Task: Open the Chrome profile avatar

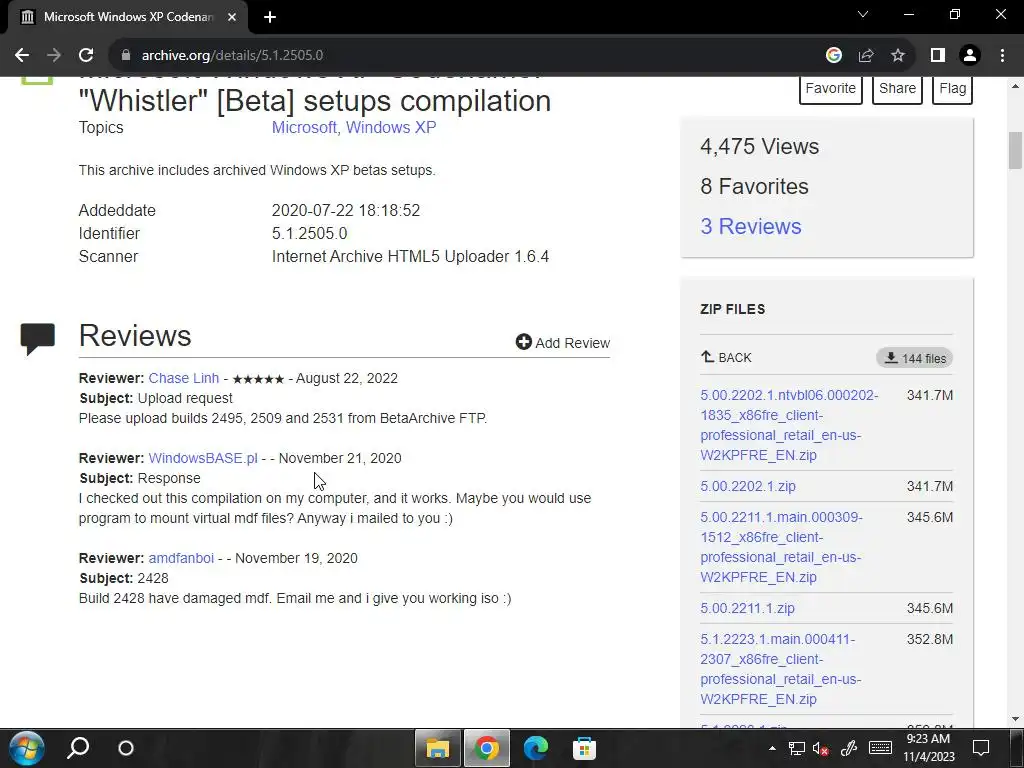Action: tap(970, 56)
